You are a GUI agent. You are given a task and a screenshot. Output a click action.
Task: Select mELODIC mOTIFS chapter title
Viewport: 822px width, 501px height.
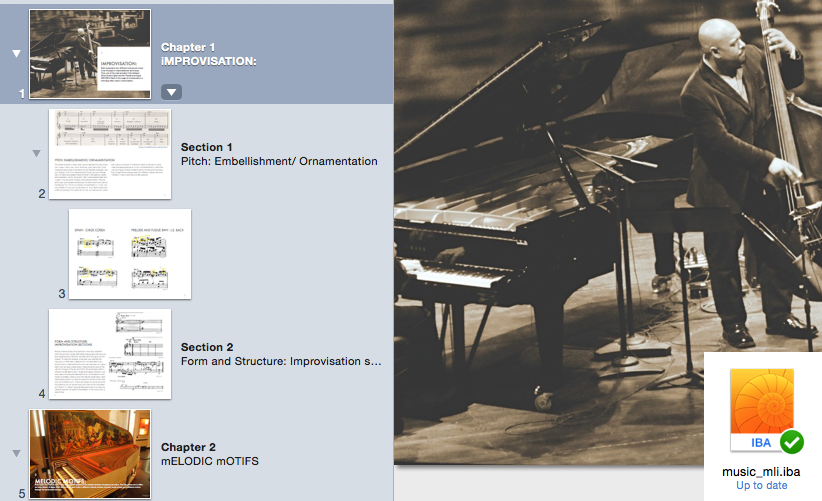click(x=210, y=461)
